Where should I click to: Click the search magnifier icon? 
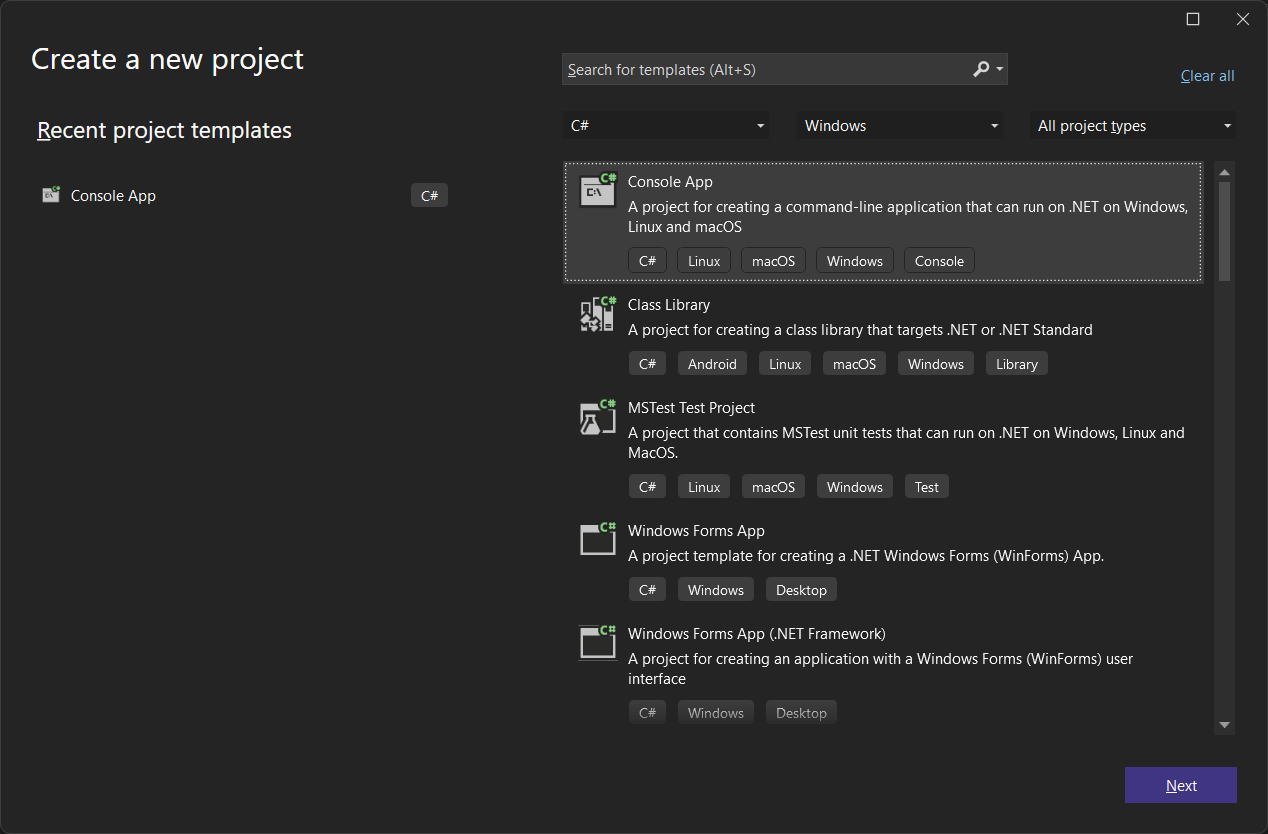pyautogui.click(x=981, y=69)
